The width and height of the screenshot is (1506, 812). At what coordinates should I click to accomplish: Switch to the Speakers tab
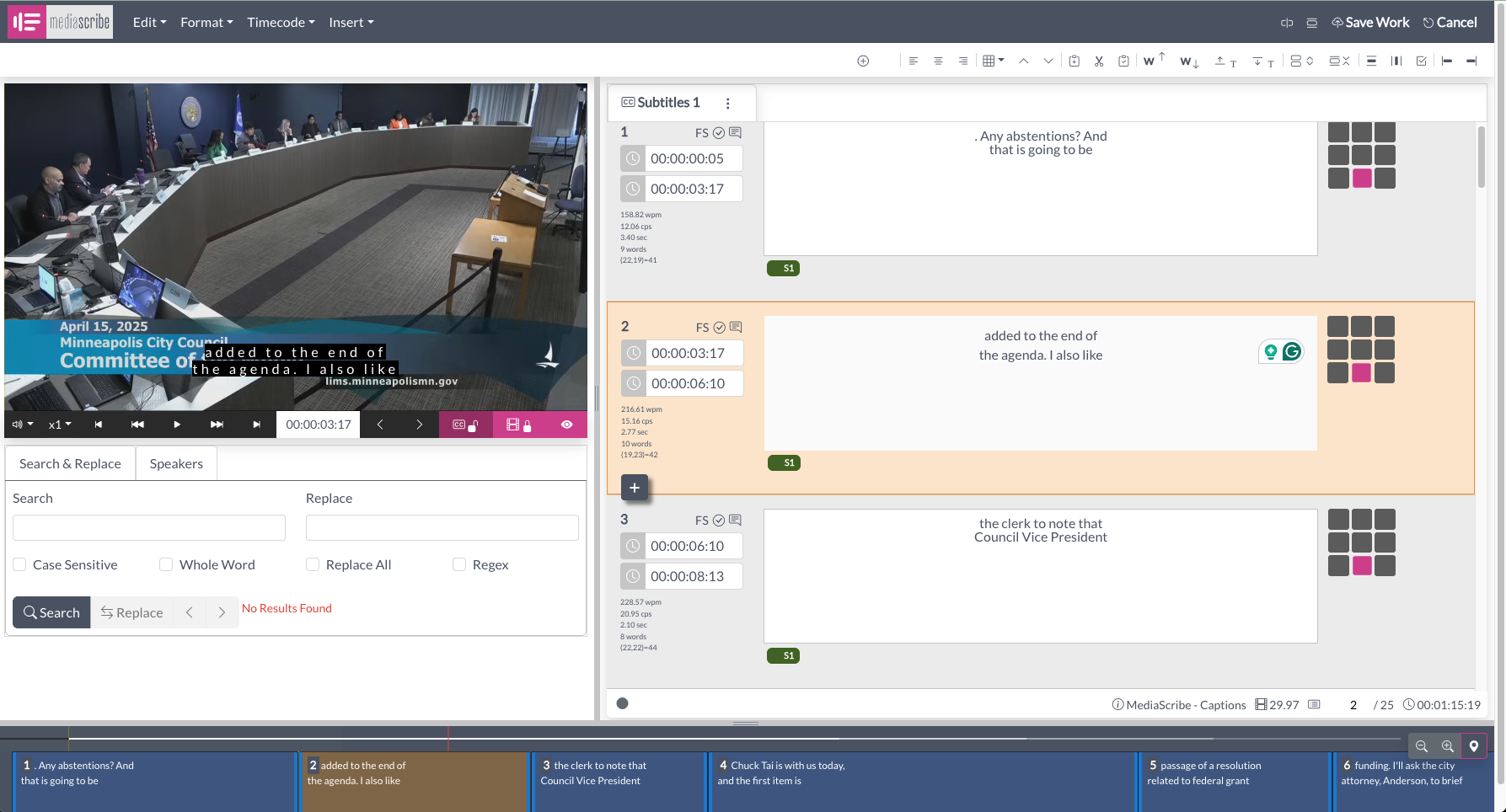pyautogui.click(x=175, y=462)
